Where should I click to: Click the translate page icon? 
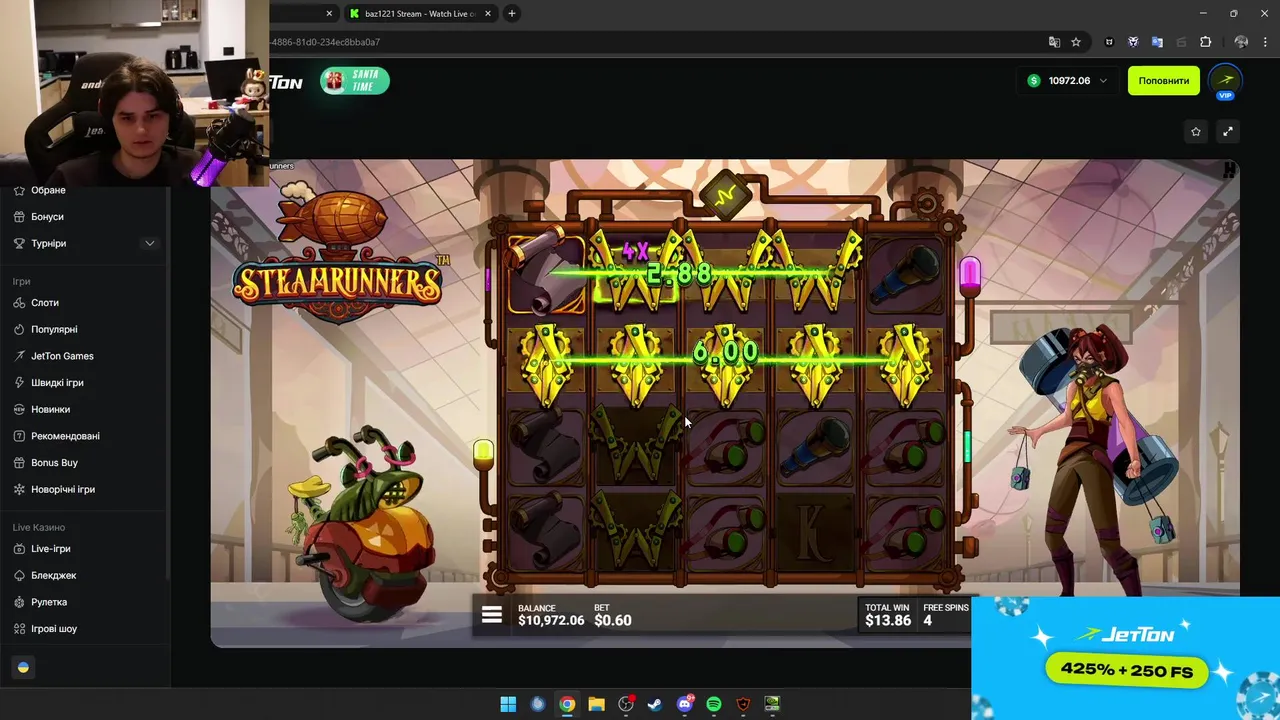1054,42
